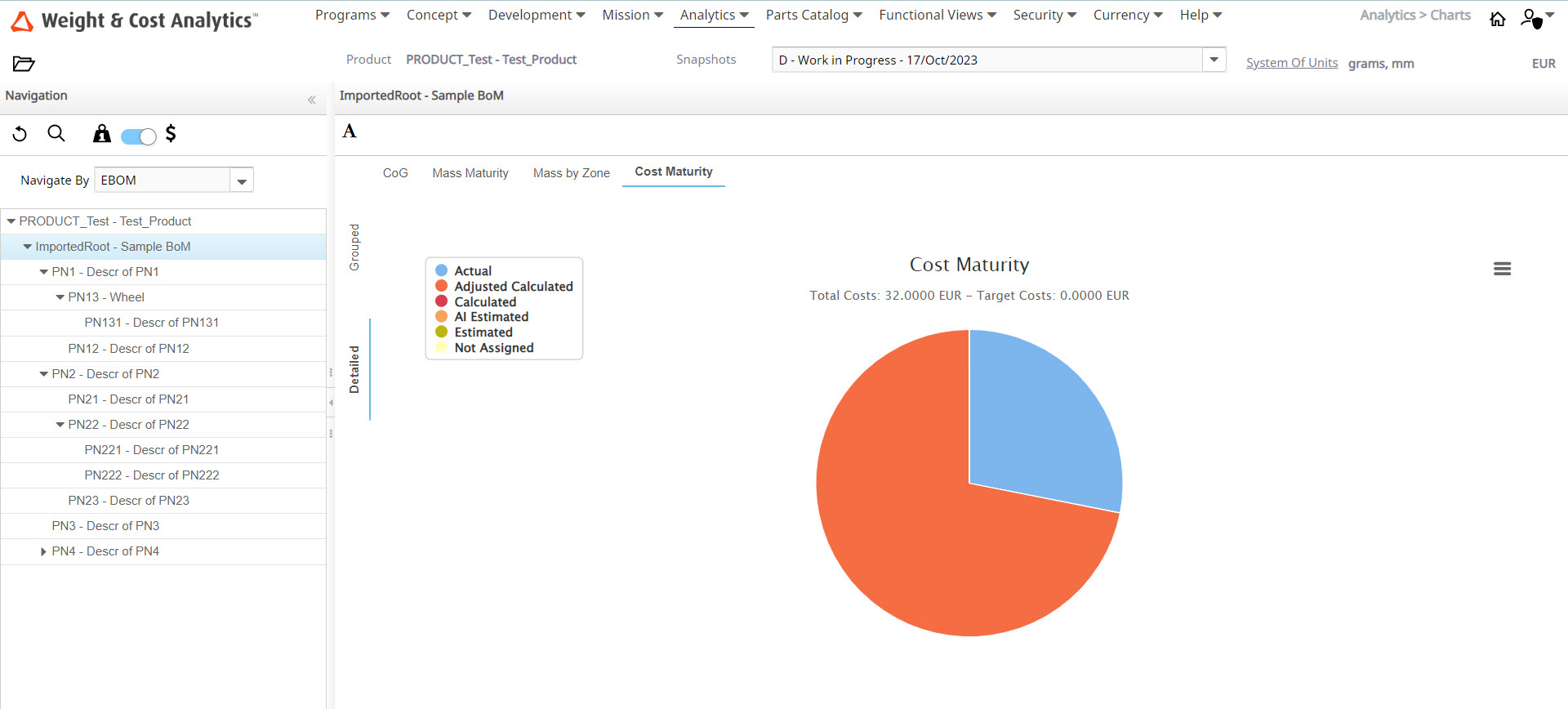Viewport: 1568px width, 709px height.
Task: Click the weight icon beside the toggle
Action: pos(101,134)
